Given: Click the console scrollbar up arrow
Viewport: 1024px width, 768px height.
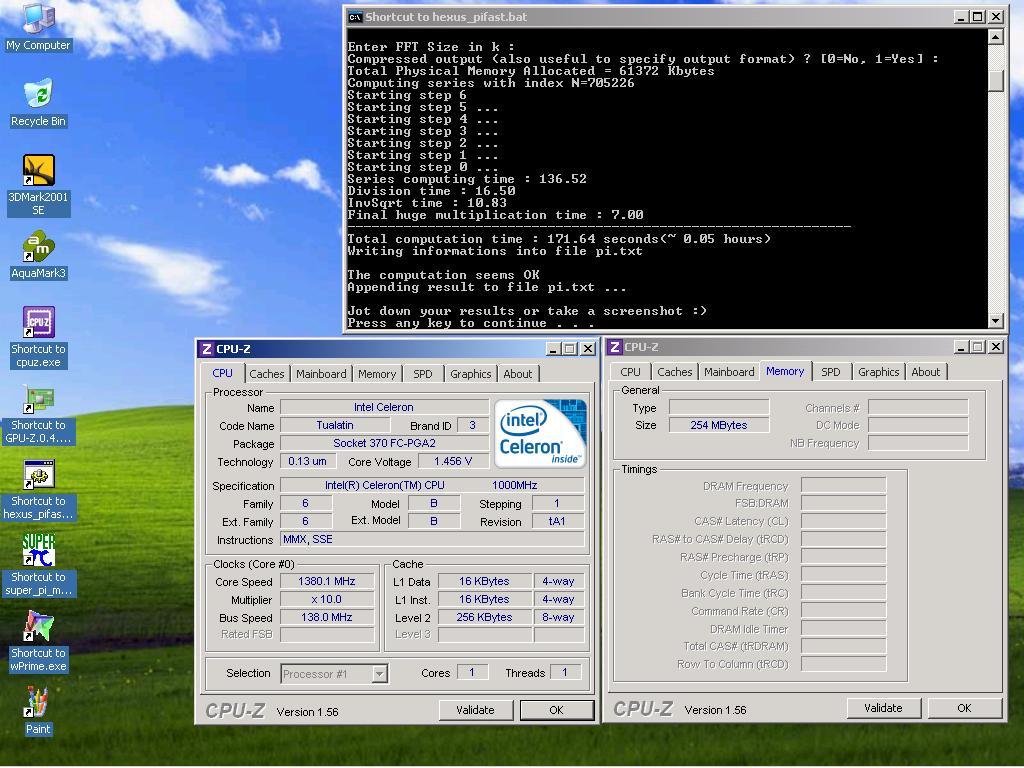Looking at the screenshot, I should click(995, 37).
